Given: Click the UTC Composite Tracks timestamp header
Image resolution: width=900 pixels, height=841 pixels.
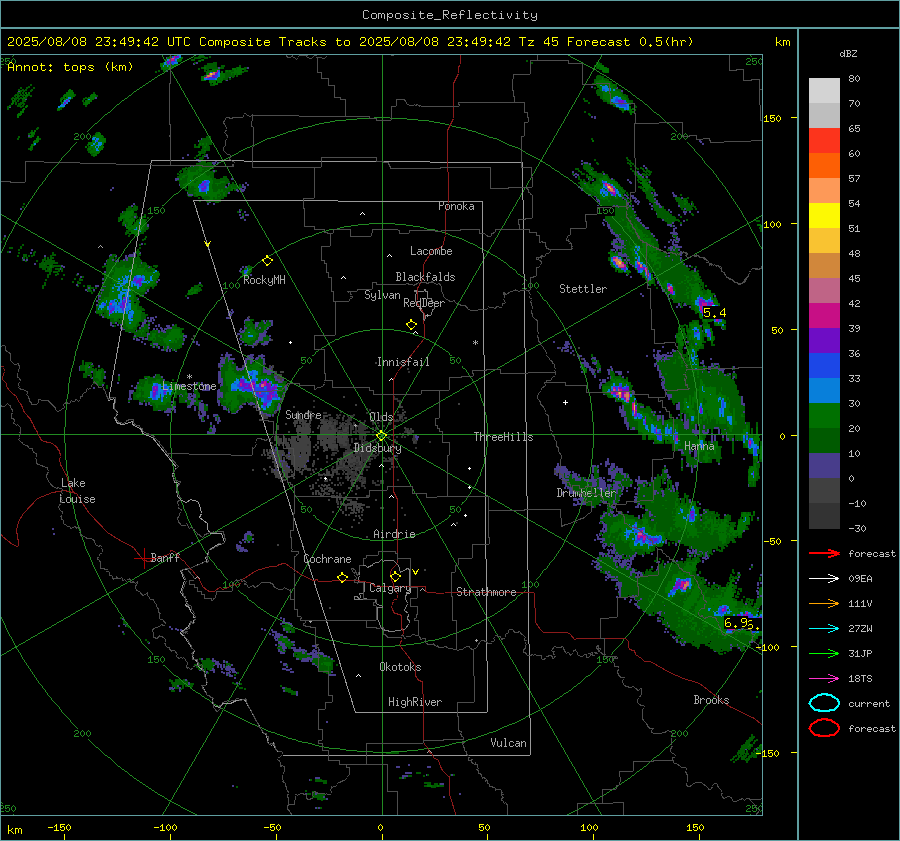Looking at the screenshot, I should click(x=350, y=42).
